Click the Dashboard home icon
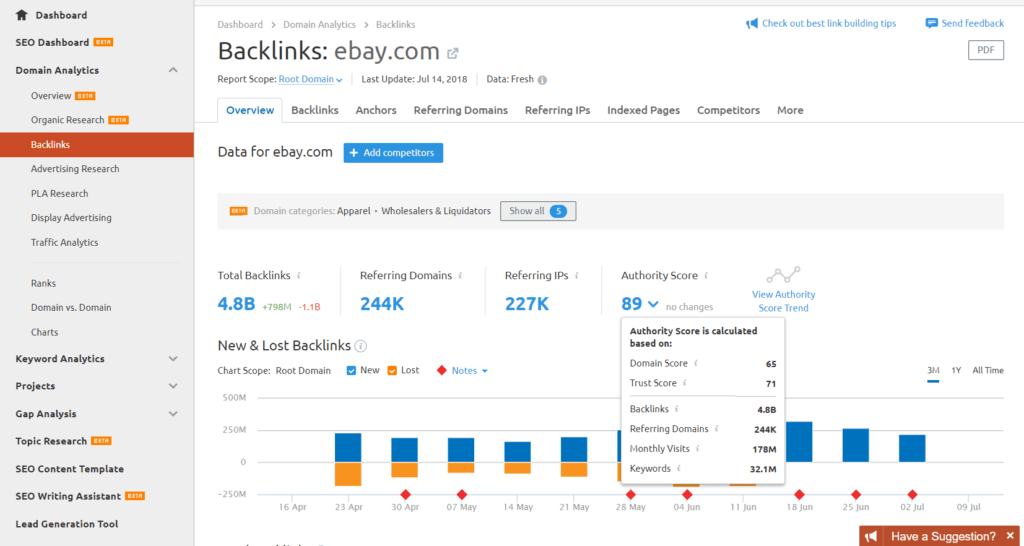Image resolution: width=1024 pixels, height=546 pixels. tap(22, 15)
